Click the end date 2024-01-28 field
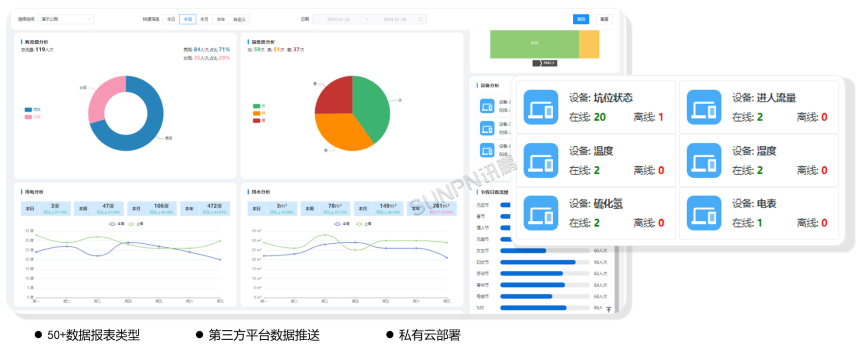The width and height of the screenshot is (860, 360). (394, 19)
